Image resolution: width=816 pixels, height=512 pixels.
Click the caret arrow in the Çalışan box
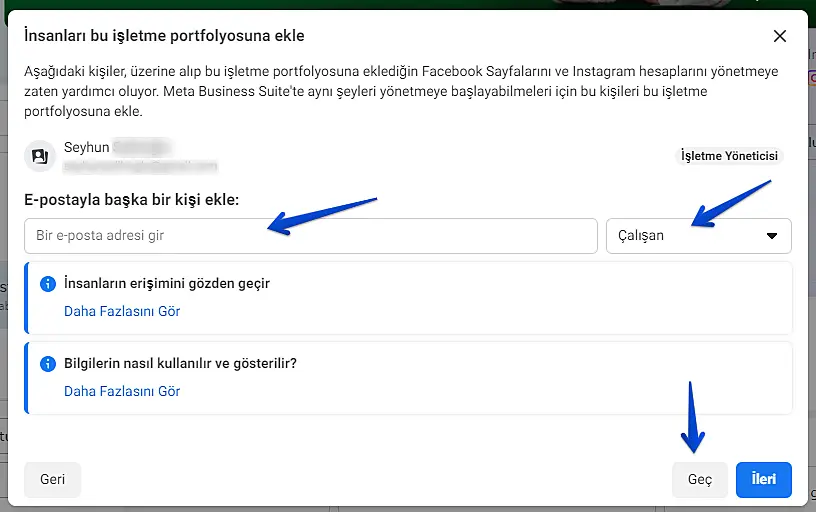tap(771, 236)
